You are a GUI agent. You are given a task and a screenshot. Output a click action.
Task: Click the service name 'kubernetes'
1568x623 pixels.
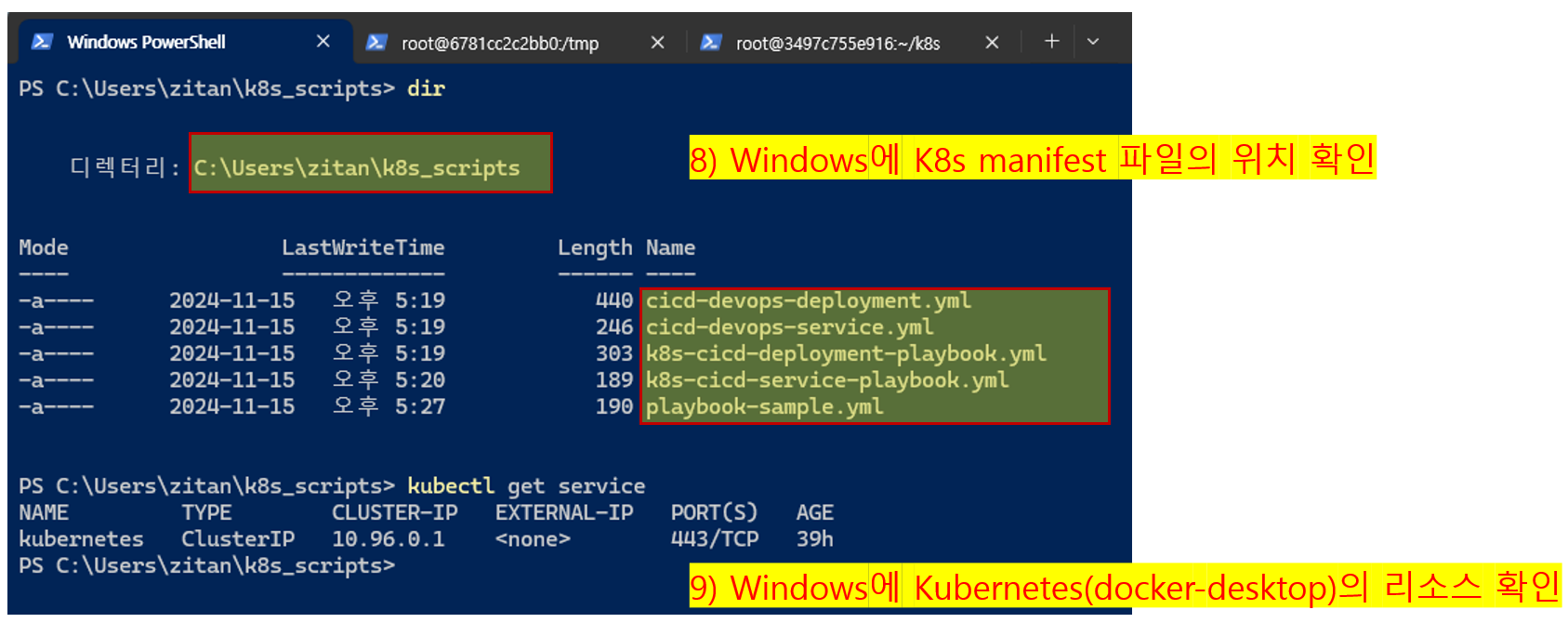[x=81, y=539]
